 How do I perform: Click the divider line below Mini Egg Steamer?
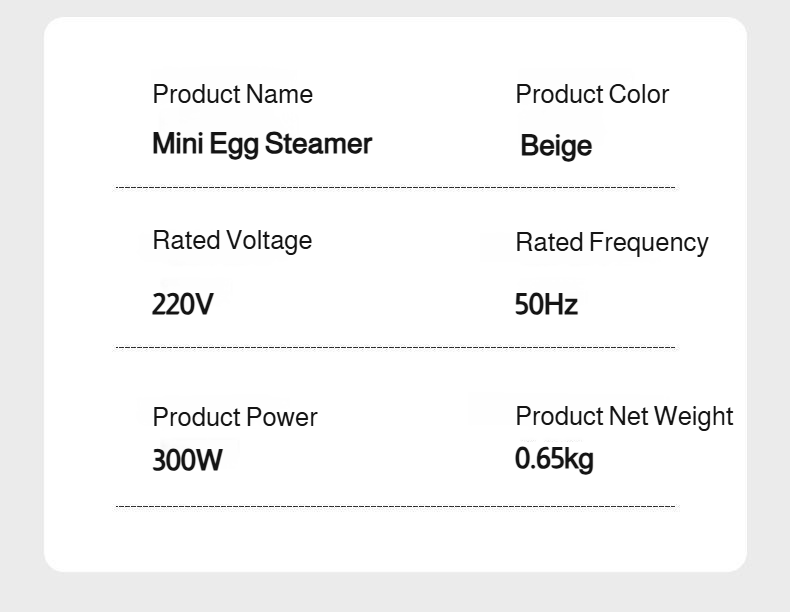point(395,187)
